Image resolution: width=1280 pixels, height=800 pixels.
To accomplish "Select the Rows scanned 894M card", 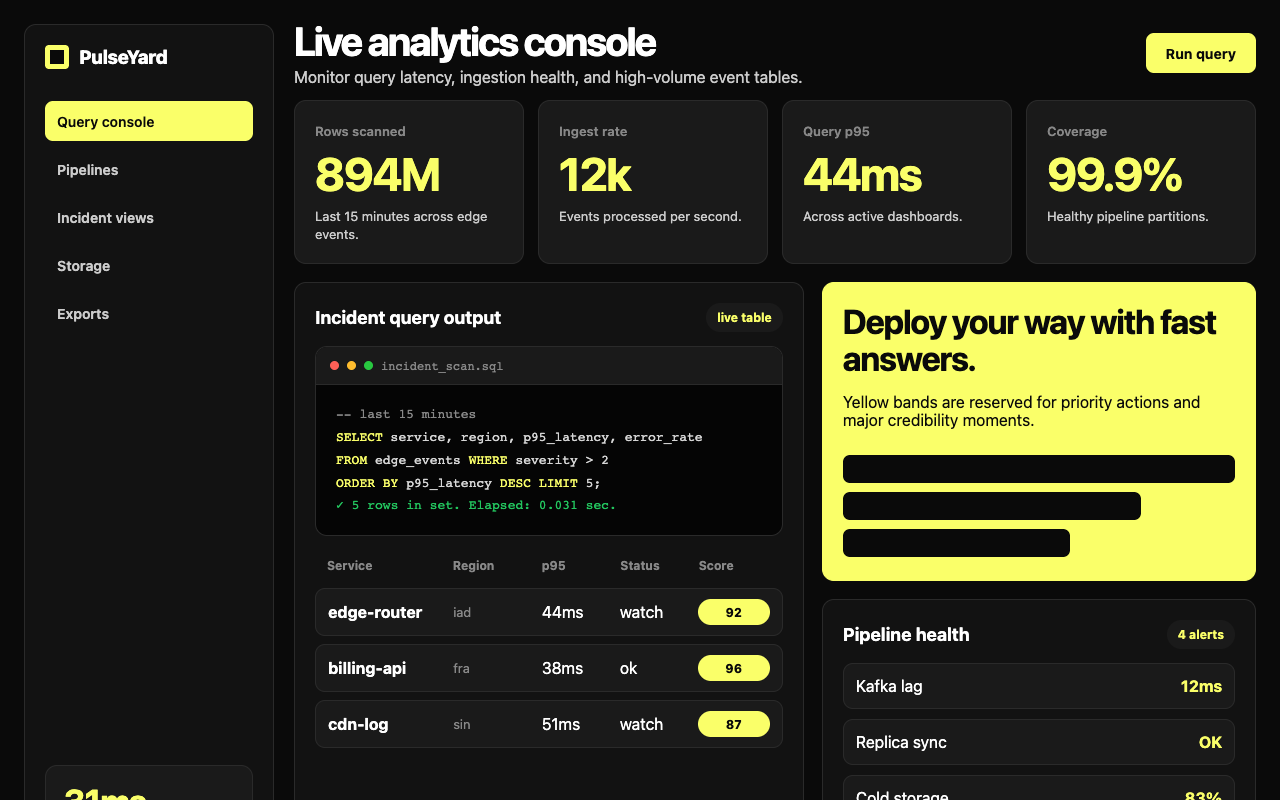I will tap(409, 182).
